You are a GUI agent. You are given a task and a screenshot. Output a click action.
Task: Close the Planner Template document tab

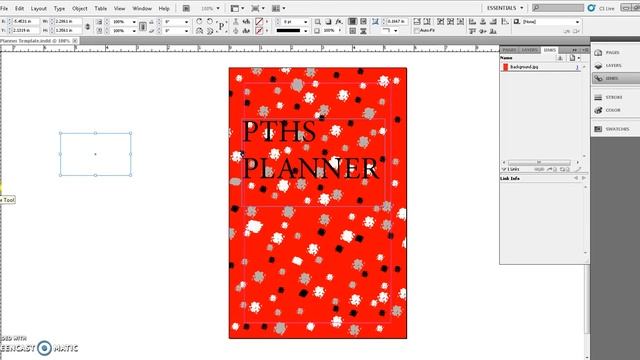coord(75,41)
